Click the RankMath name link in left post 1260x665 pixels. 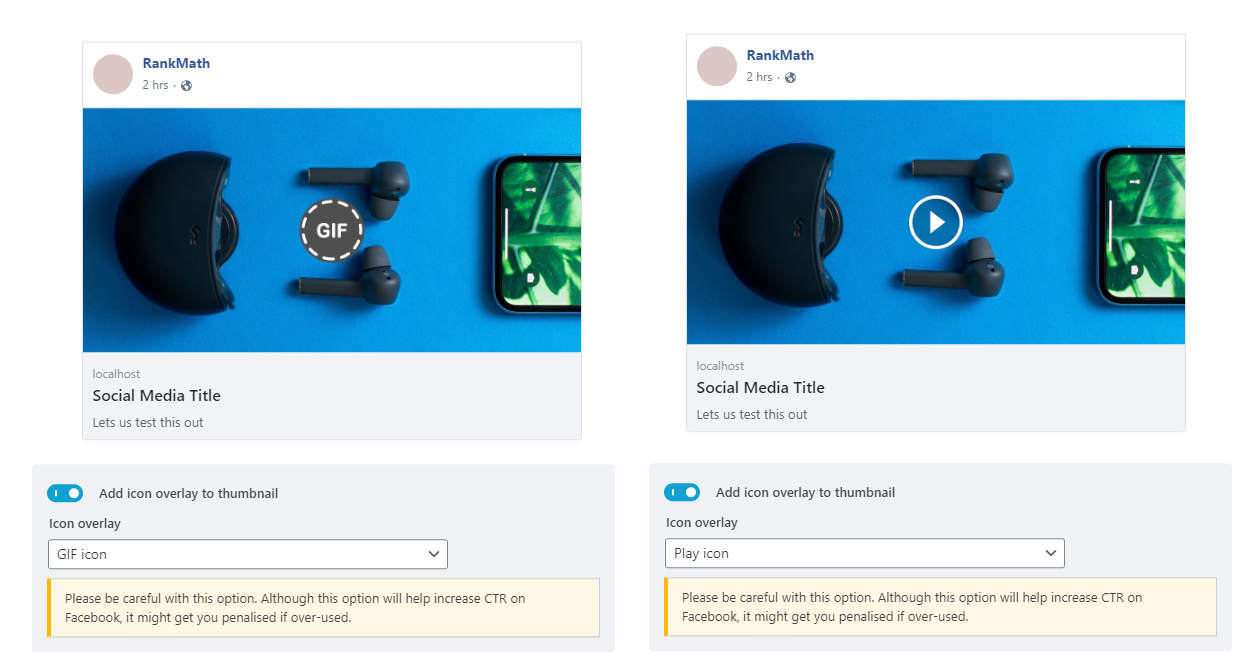(176, 63)
